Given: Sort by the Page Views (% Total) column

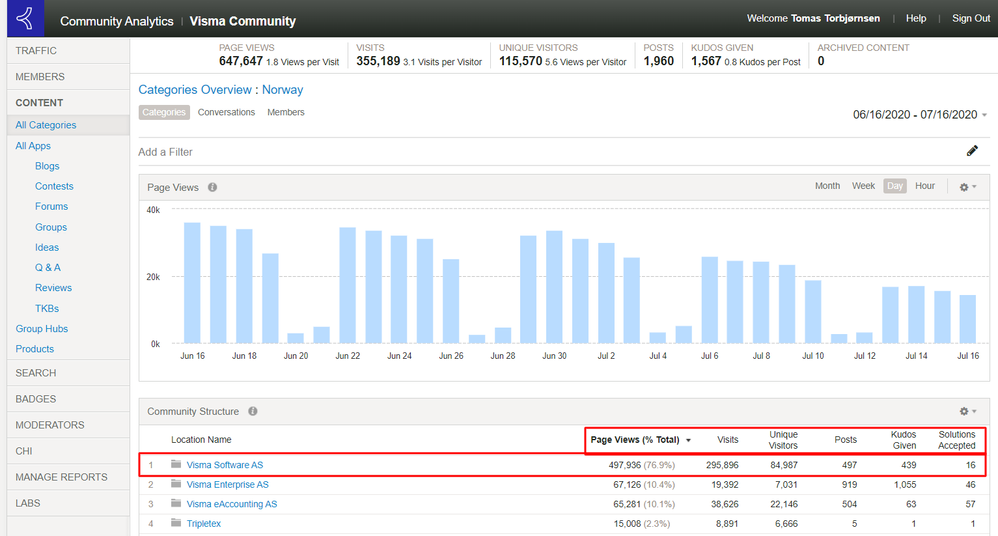Looking at the screenshot, I should tap(640, 440).
